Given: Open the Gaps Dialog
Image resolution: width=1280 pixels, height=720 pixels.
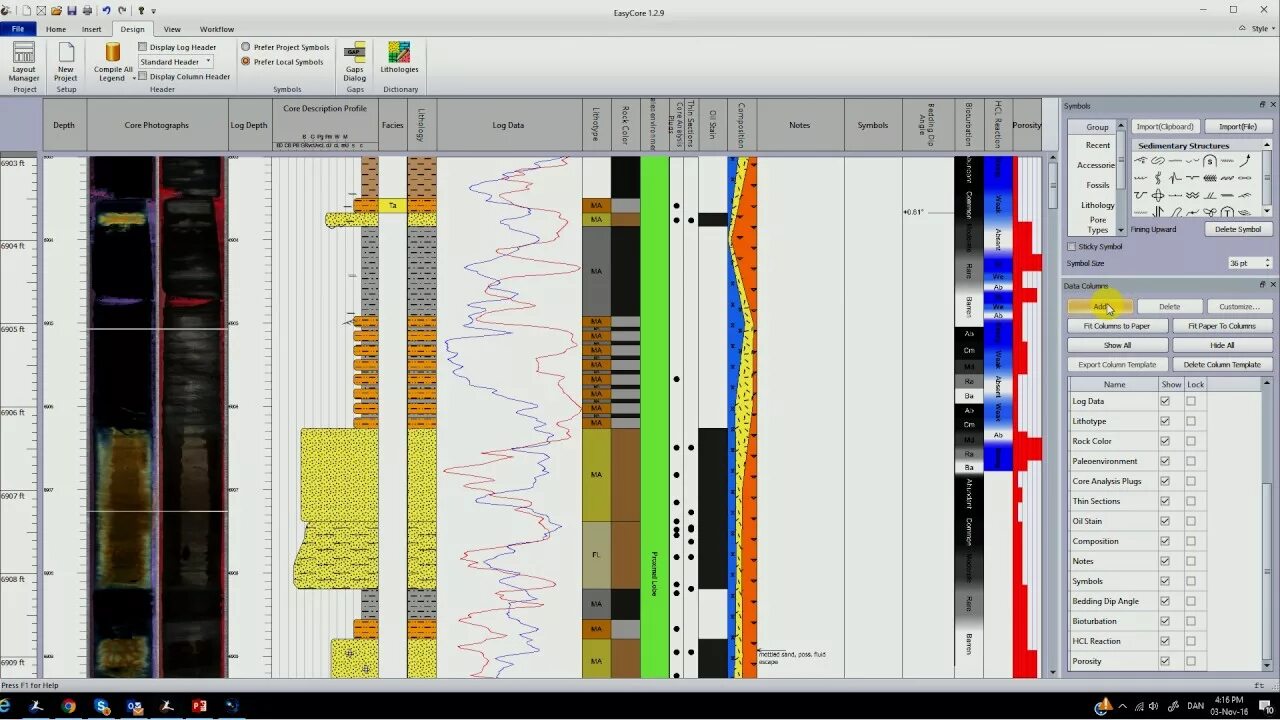Looking at the screenshot, I should [x=355, y=61].
